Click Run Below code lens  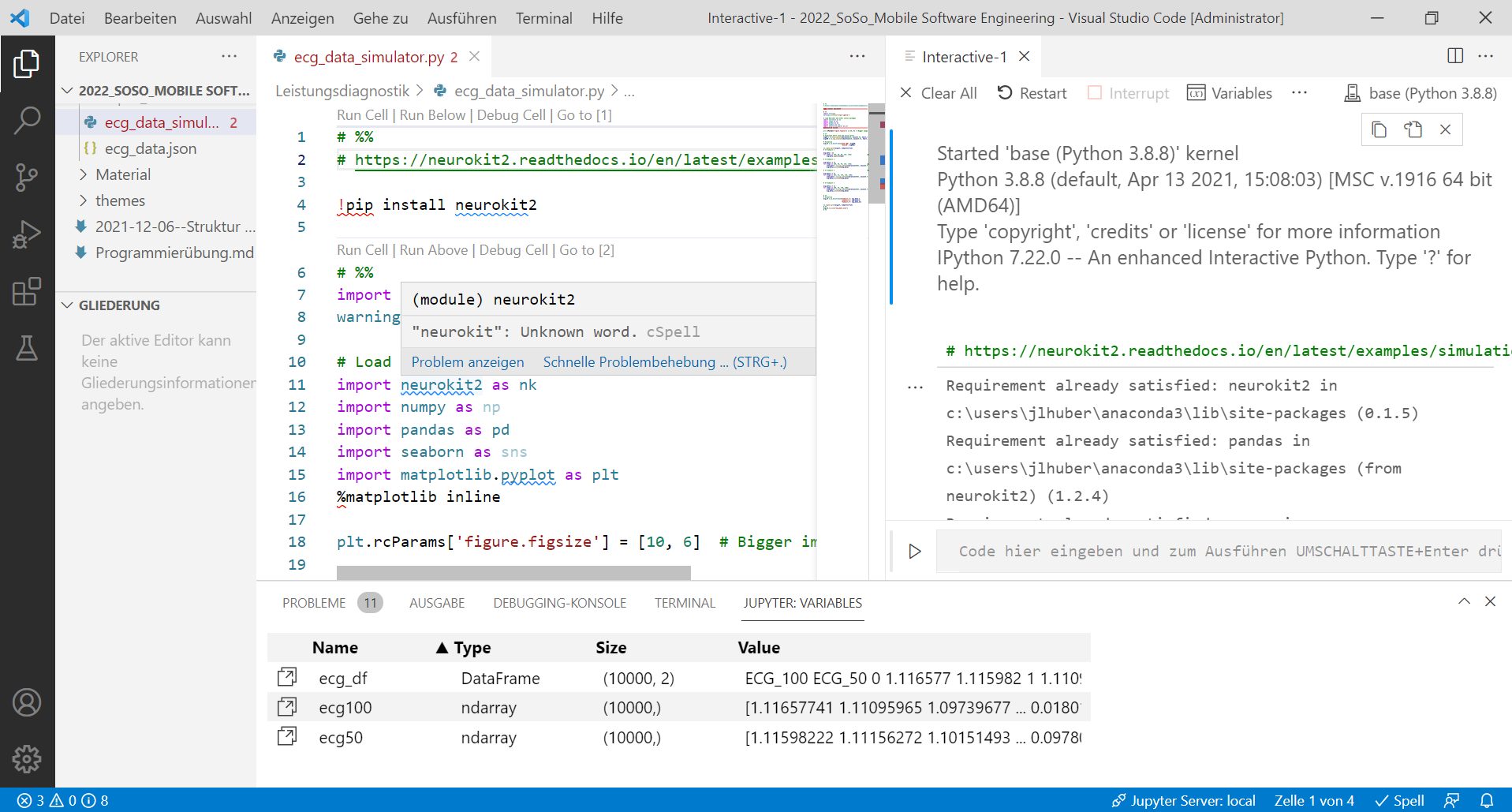(432, 115)
